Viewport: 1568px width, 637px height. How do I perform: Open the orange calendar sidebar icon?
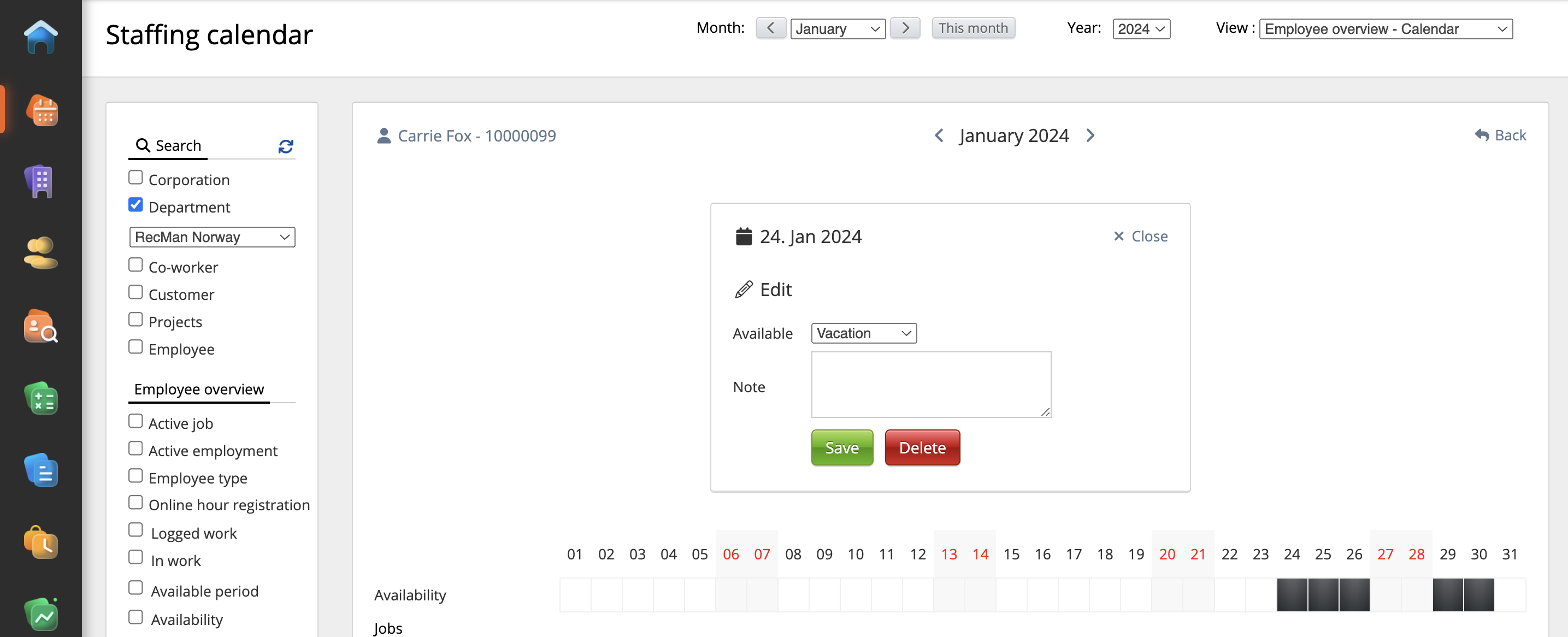click(x=42, y=110)
